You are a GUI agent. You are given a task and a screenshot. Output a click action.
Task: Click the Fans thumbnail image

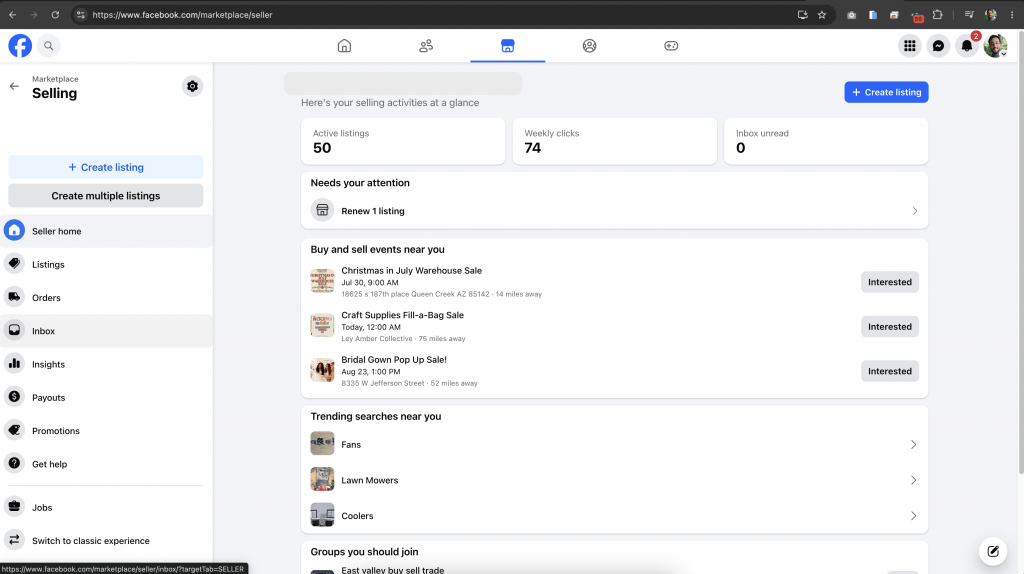click(322, 443)
